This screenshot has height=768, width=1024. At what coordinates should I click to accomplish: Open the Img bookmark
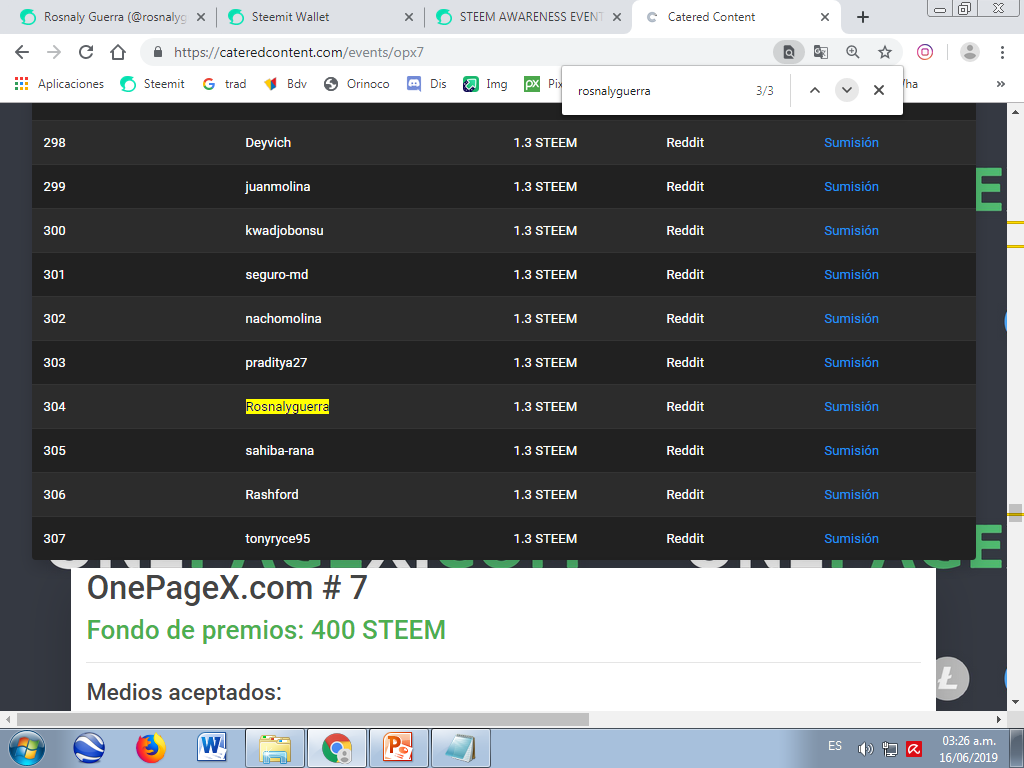click(485, 84)
